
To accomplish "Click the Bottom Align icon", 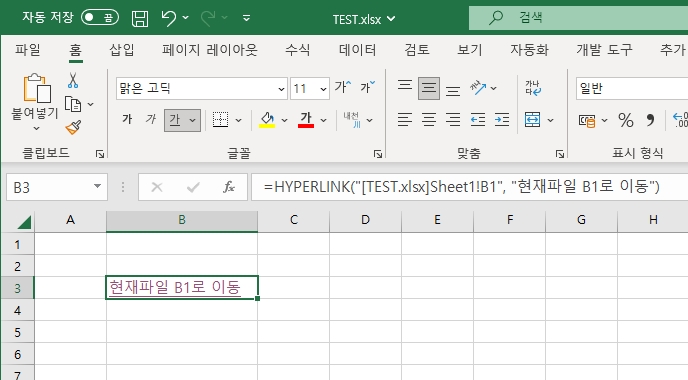I will pyautogui.click(x=453, y=90).
